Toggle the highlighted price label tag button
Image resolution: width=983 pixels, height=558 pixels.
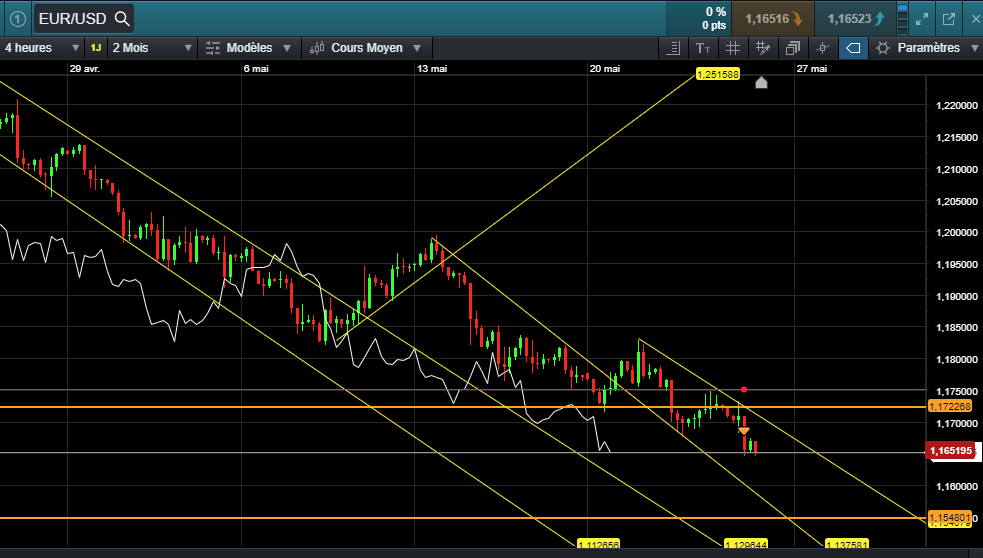[x=852, y=48]
